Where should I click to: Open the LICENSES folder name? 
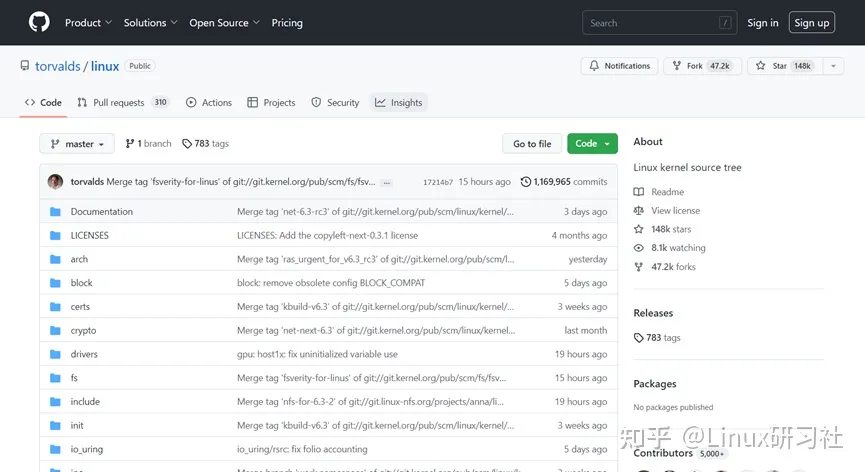(89, 235)
